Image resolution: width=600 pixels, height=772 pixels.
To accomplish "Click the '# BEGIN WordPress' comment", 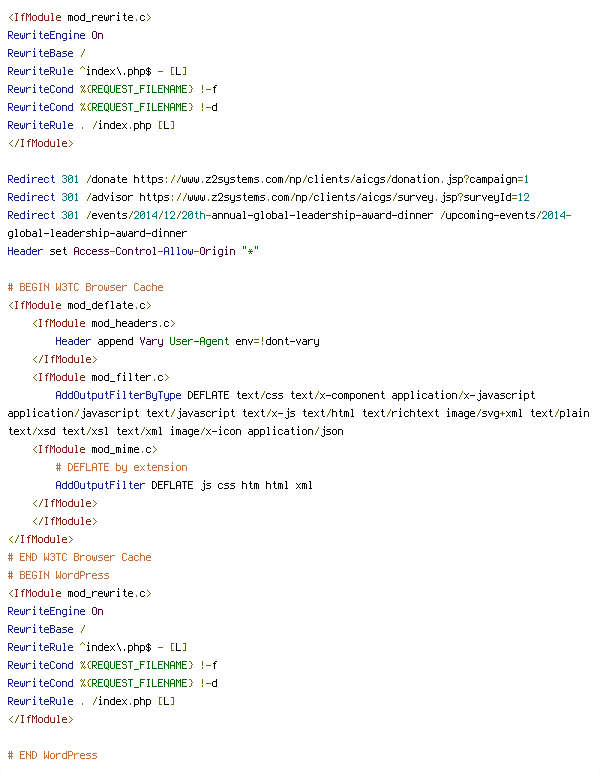I will click(59, 576).
